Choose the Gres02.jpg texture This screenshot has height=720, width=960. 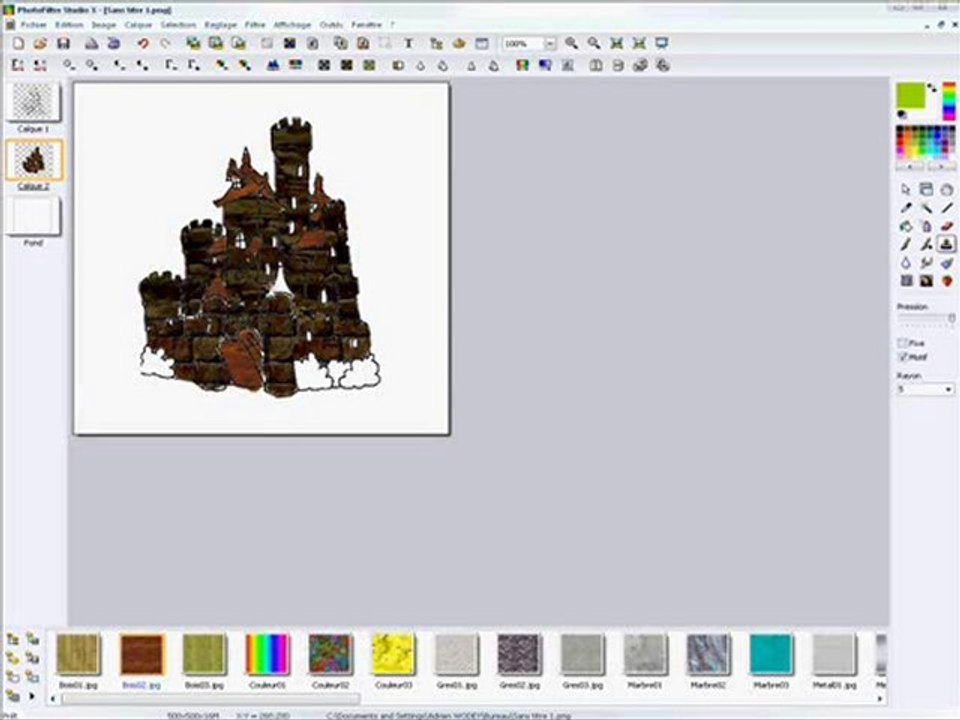tap(519, 654)
